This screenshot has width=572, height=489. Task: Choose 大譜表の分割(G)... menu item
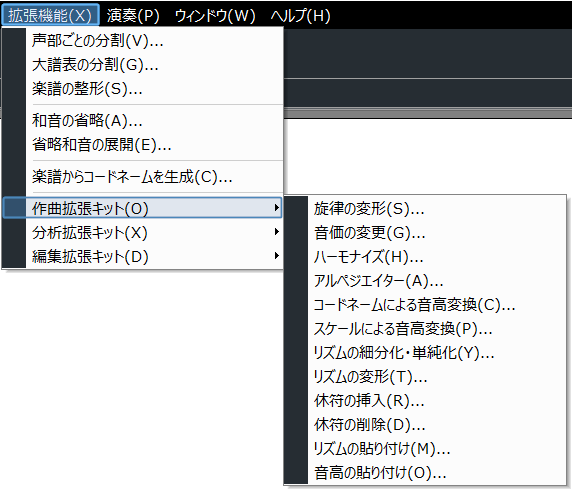coord(142,65)
